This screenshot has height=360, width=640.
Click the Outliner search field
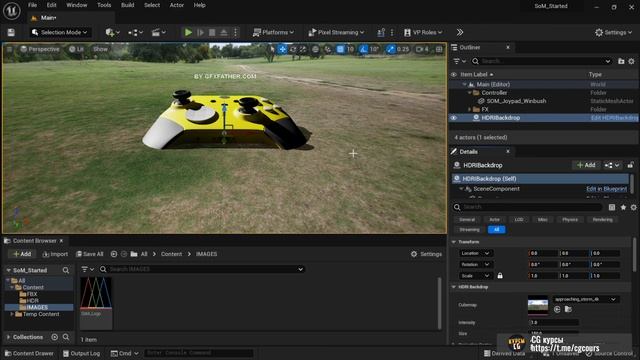pyautogui.click(x=542, y=61)
